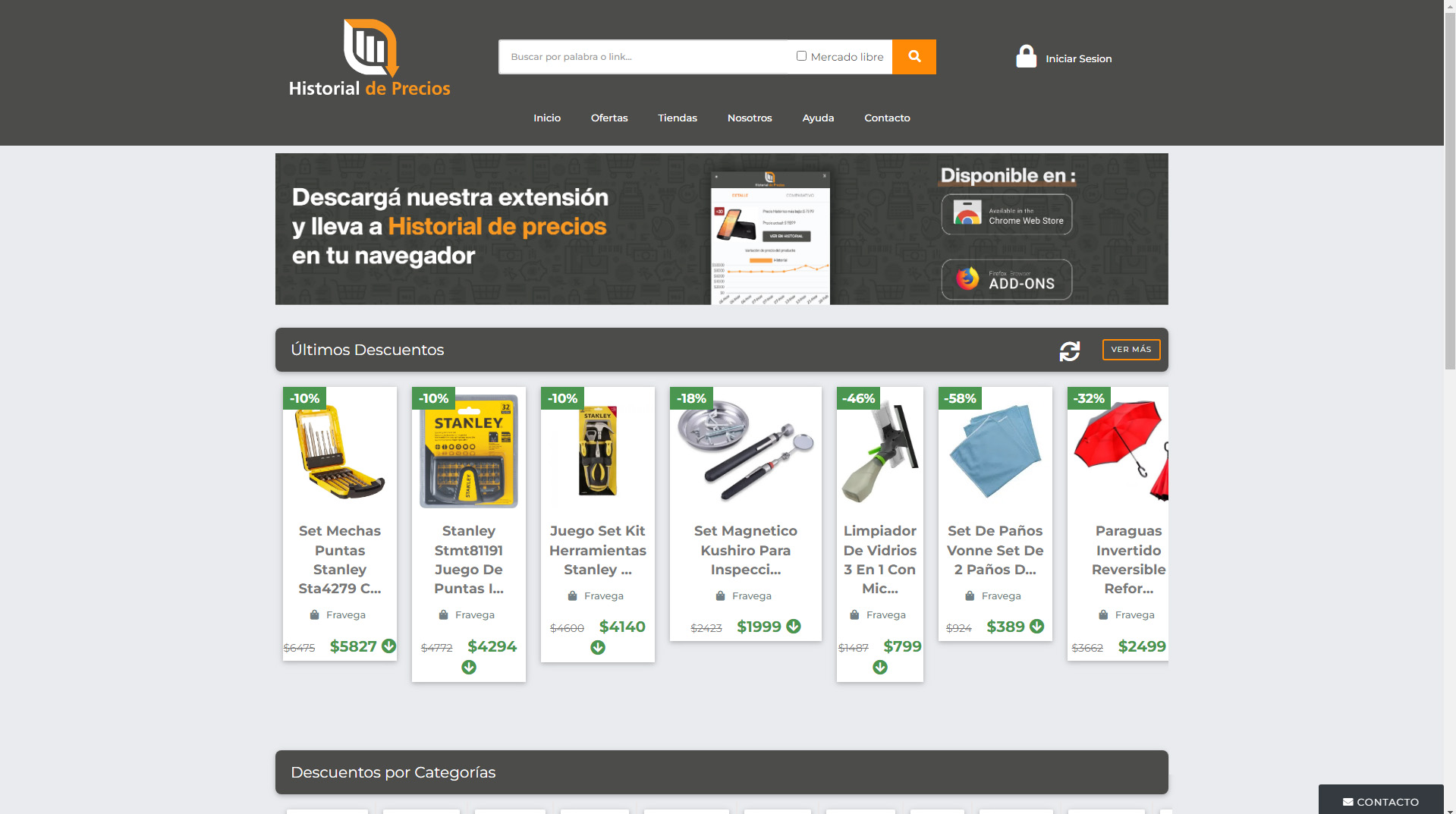Viewport: 1456px width, 814px height.
Task: Open the Ofertas menu item
Action: 609,118
